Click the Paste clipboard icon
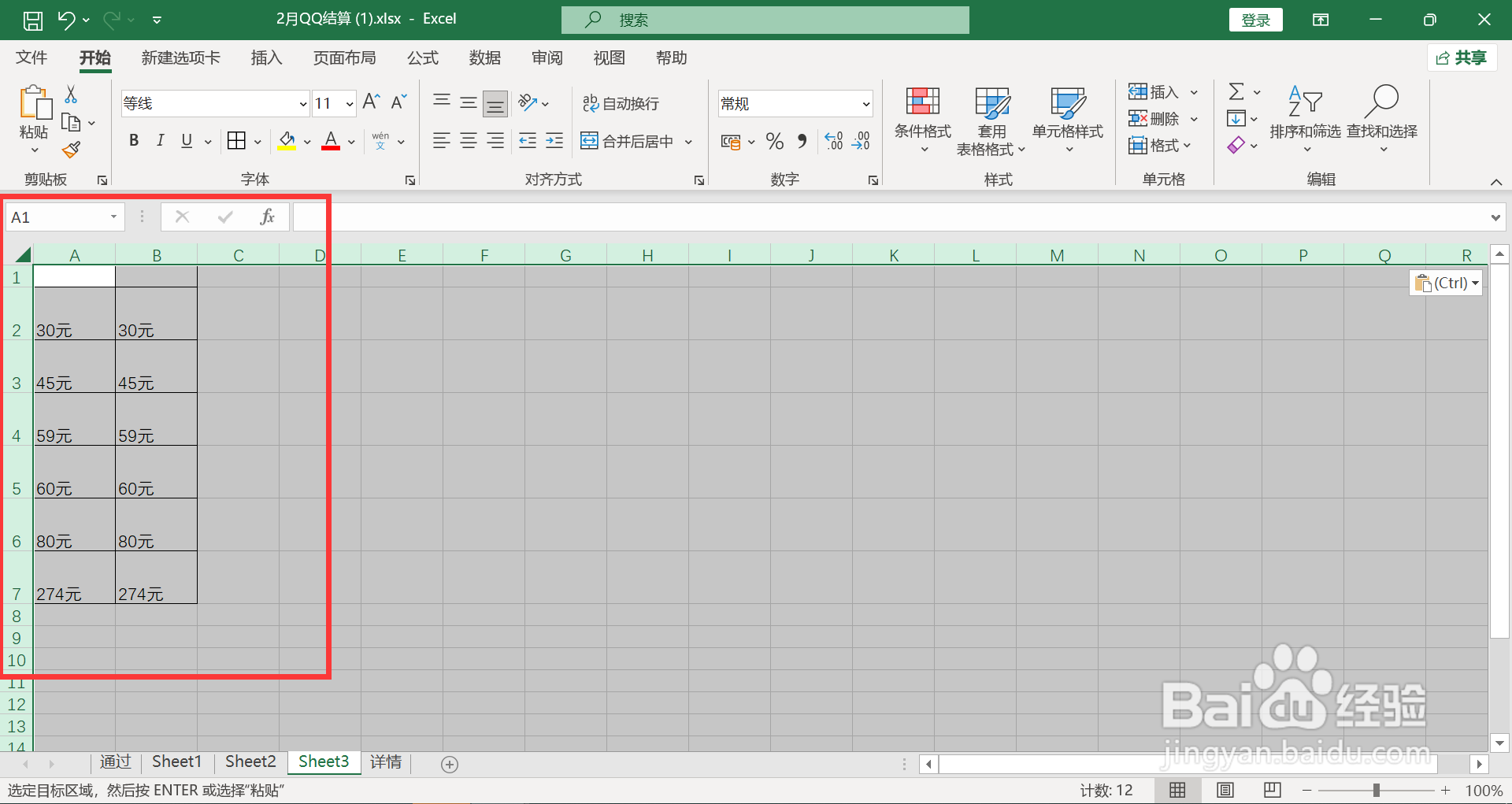The width and height of the screenshot is (1512, 804). pos(35,102)
